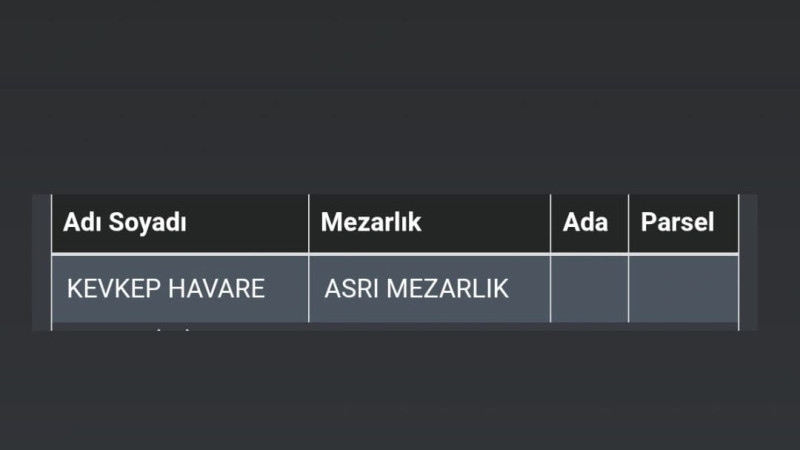
Task: Click the divider between Ada and Parsel headers
Action: point(628,223)
